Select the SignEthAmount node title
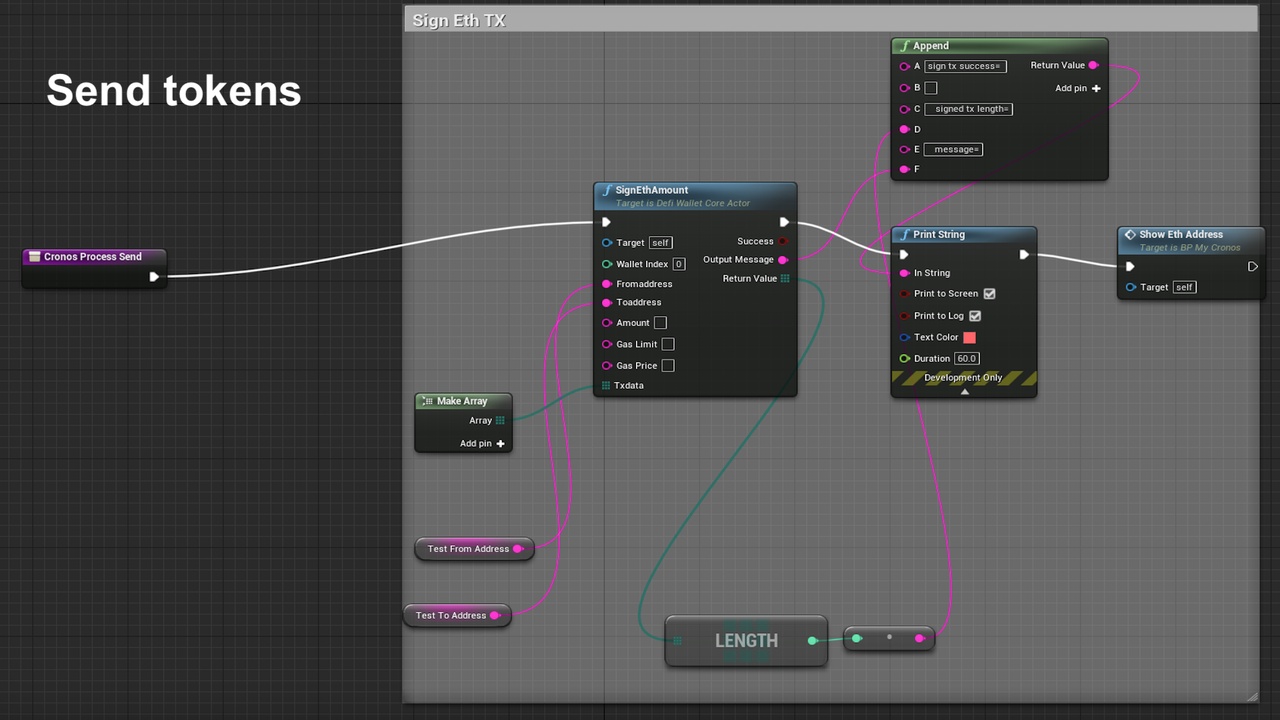Screen dimensions: 1280x720 [x=652, y=190]
